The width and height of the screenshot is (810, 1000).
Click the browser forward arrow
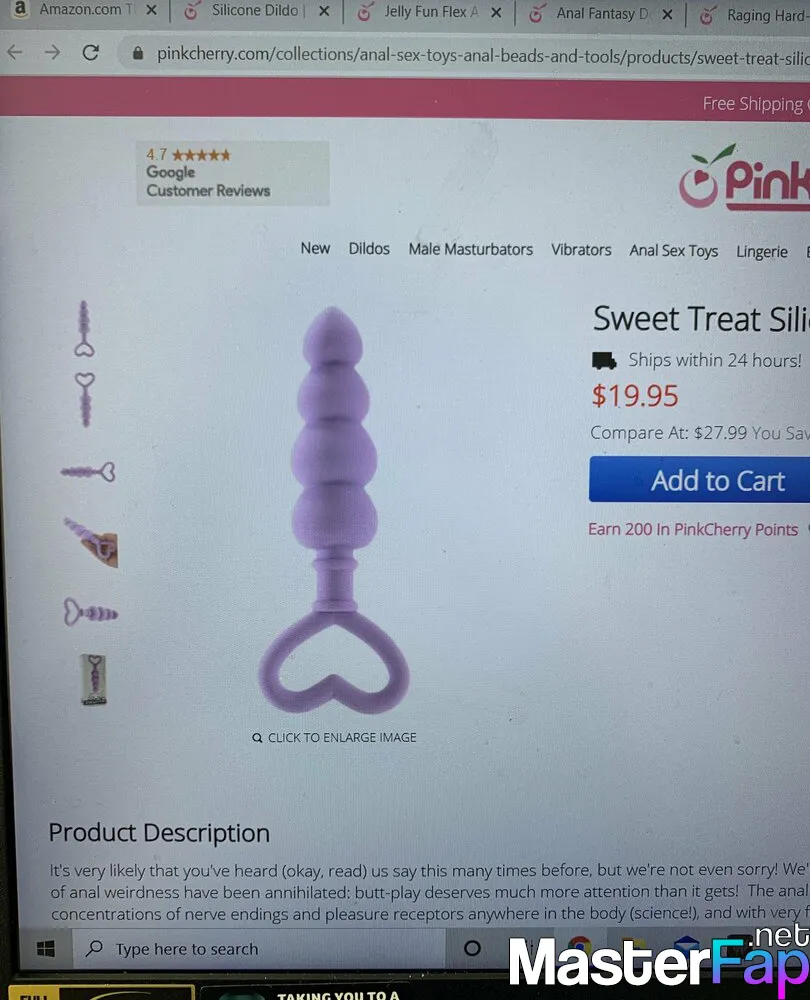pos(52,52)
